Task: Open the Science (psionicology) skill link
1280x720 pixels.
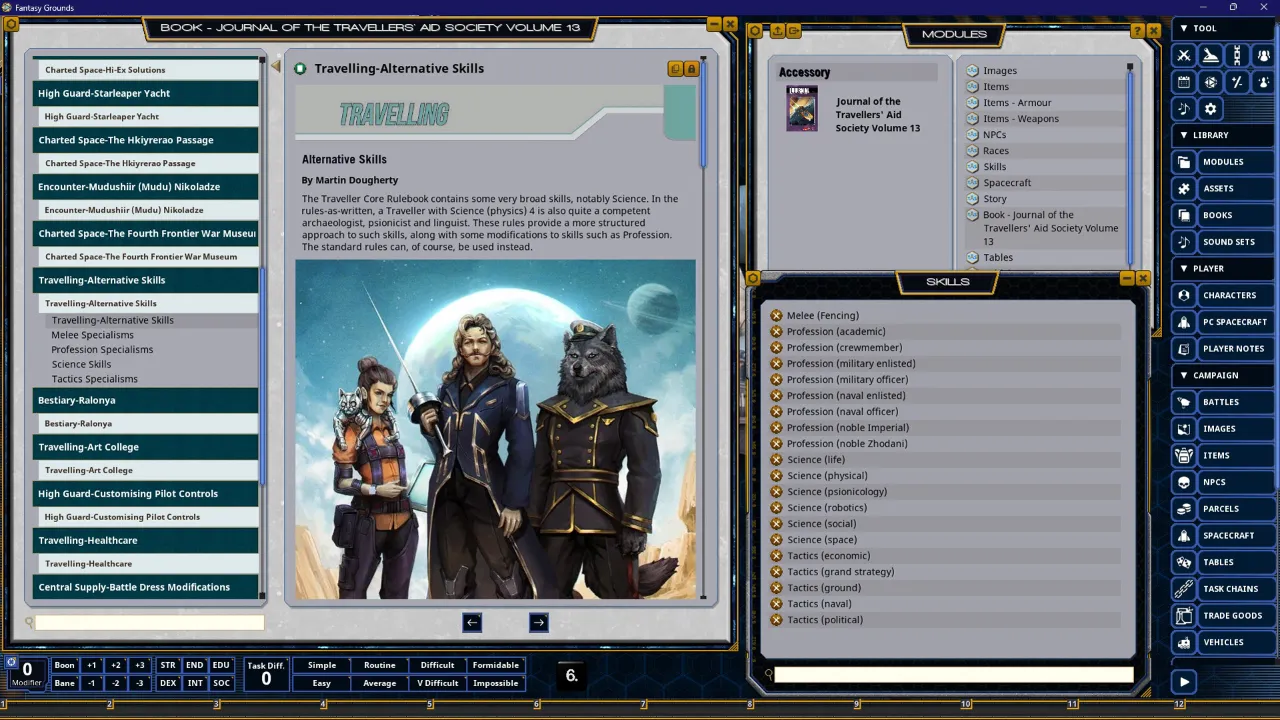Action: tap(836, 492)
